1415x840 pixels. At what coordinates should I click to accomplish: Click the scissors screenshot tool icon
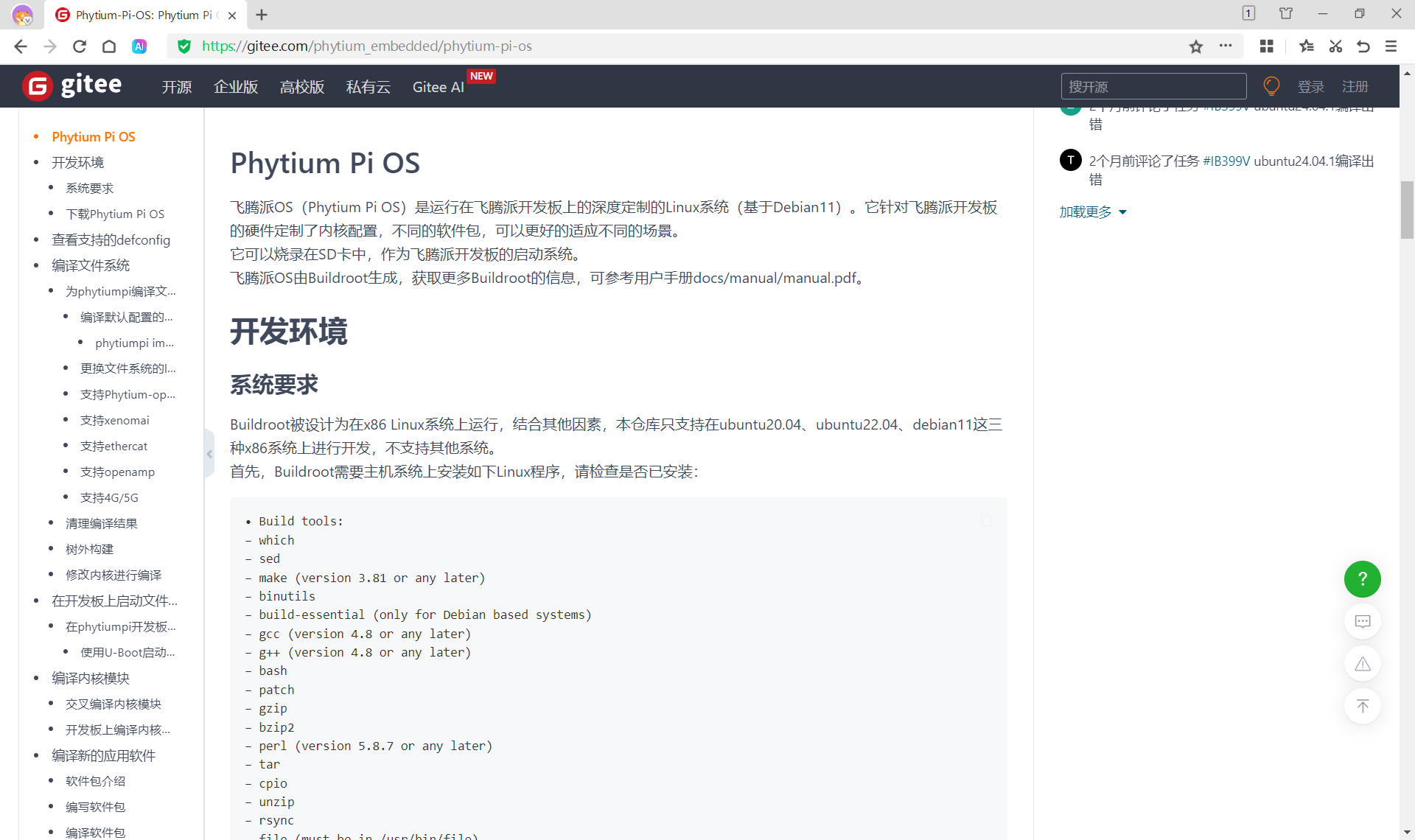pos(1335,46)
